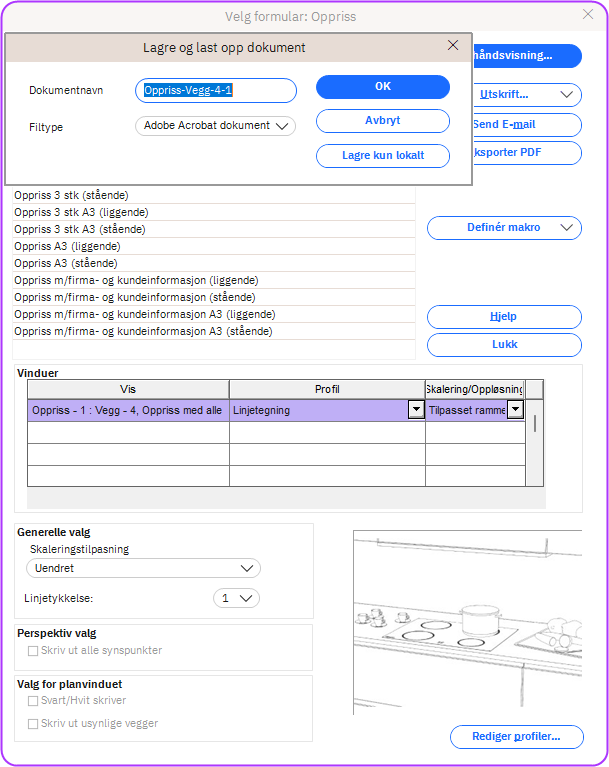Open the Linjetegning profile dropdown arrow
The height and width of the screenshot is (767, 609).
[x=415, y=410]
